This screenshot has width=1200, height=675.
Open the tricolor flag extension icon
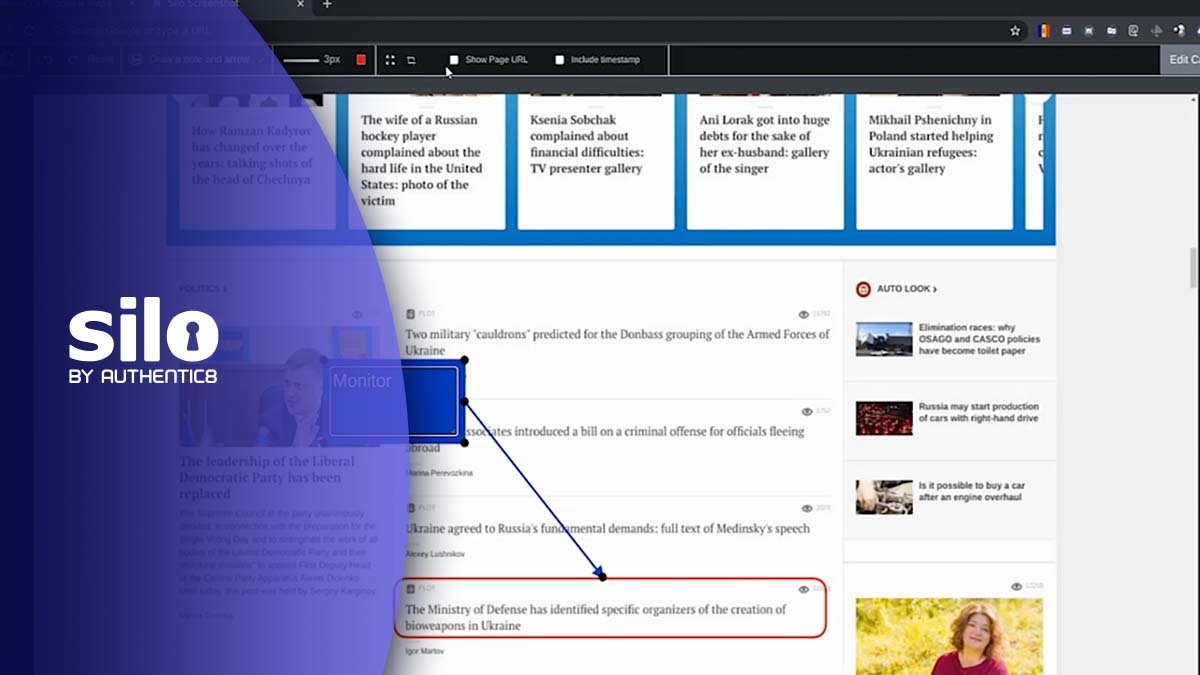(1044, 31)
